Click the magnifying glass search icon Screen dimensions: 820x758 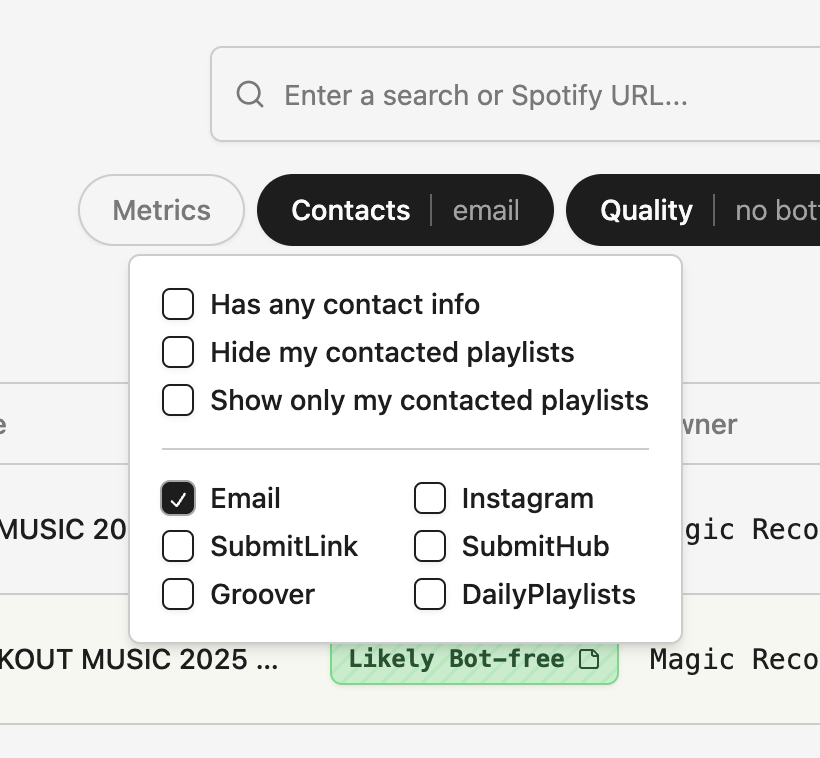[250, 95]
